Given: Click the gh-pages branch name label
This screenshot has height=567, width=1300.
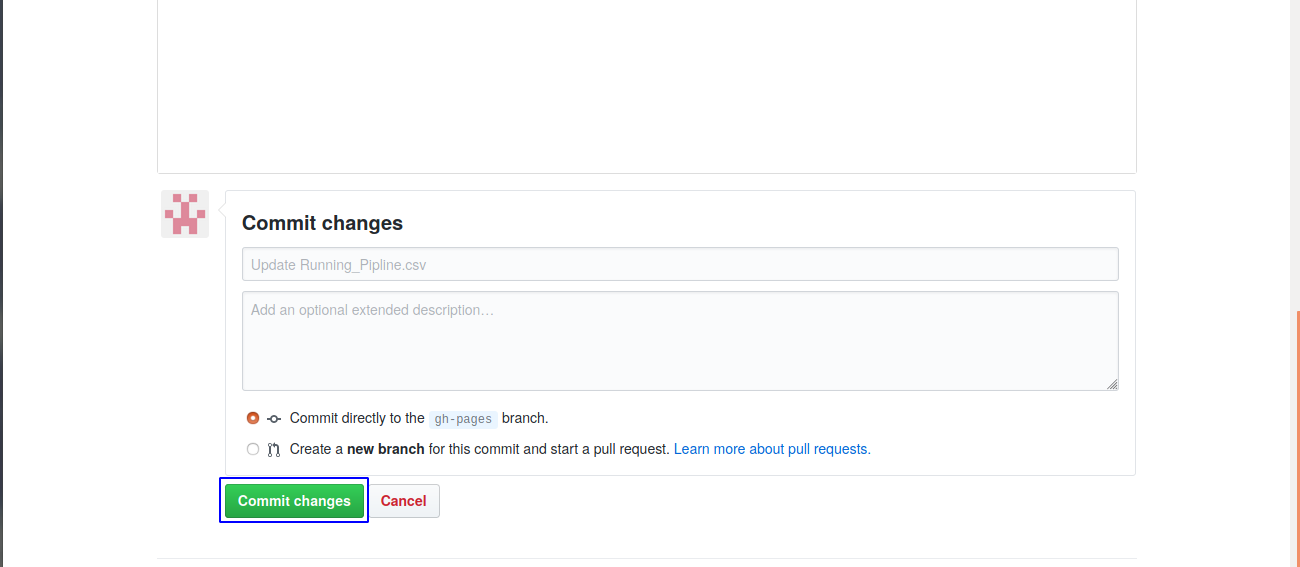Looking at the screenshot, I should (x=463, y=419).
